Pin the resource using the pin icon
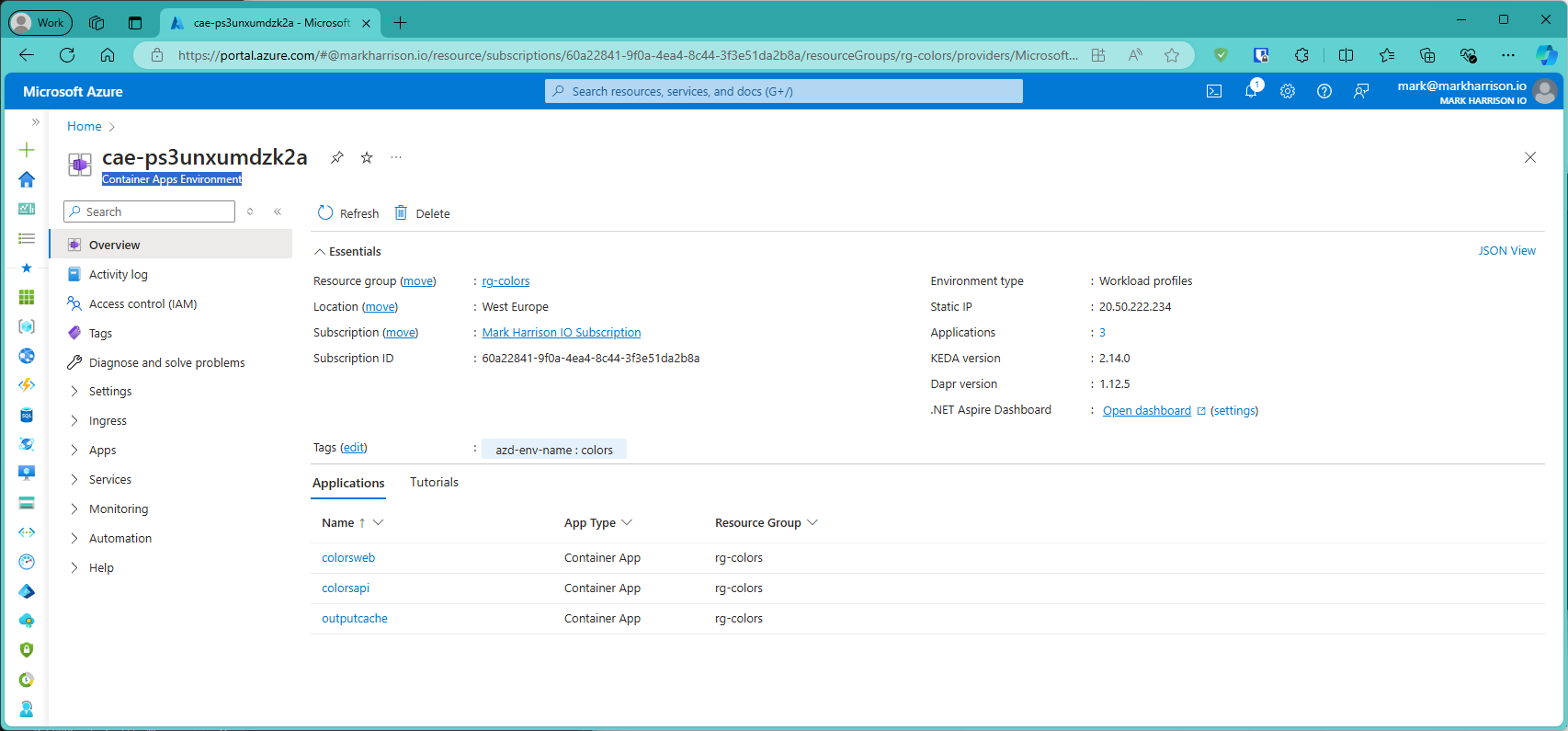Screen dimensions: 1568x731 (x=337, y=157)
